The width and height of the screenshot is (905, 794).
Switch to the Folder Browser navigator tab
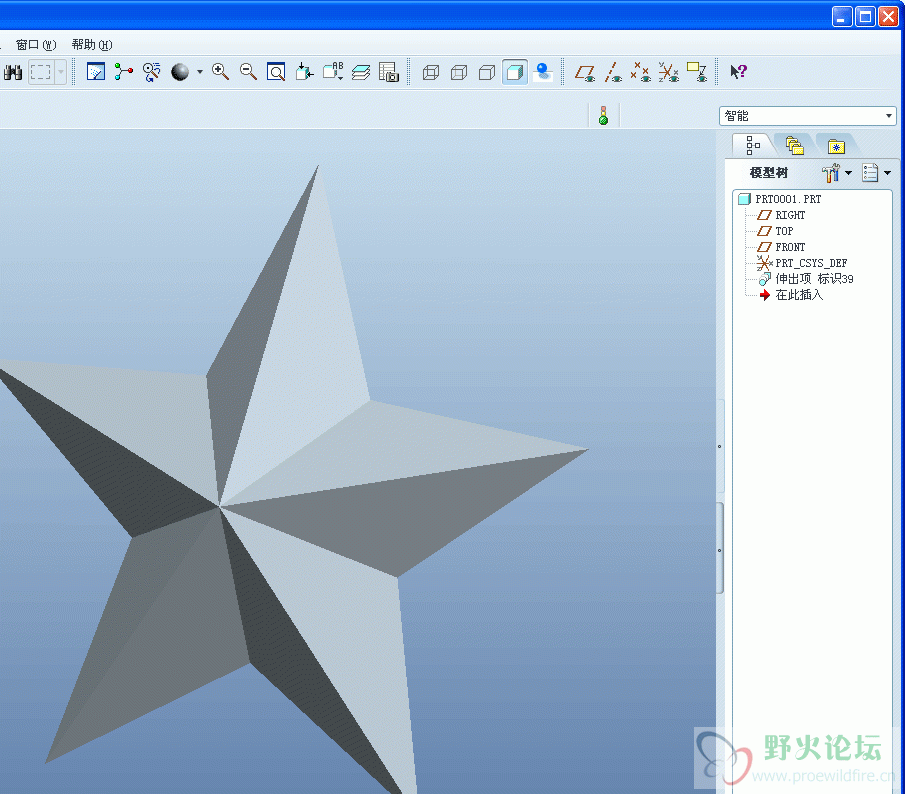pyautogui.click(x=795, y=146)
